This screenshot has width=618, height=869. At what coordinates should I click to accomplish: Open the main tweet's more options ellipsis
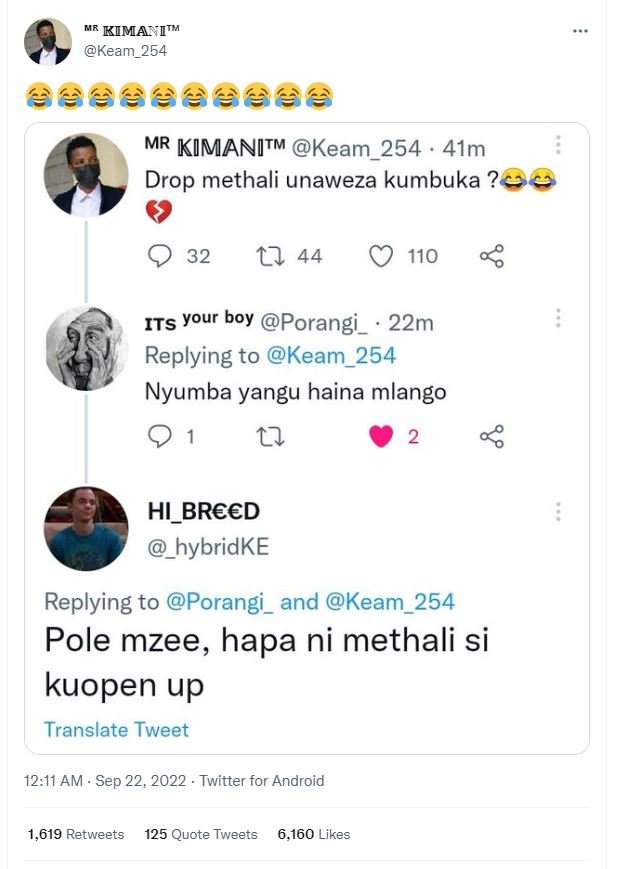[x=580, y=31]
